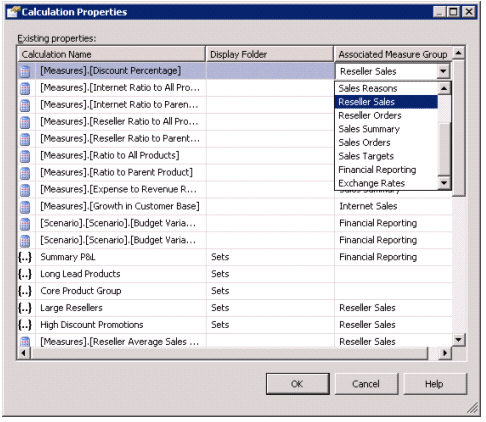Select High Discount Promotions set name
The height and width of the screenshot is (422, 486).
[x=92, y=325]
